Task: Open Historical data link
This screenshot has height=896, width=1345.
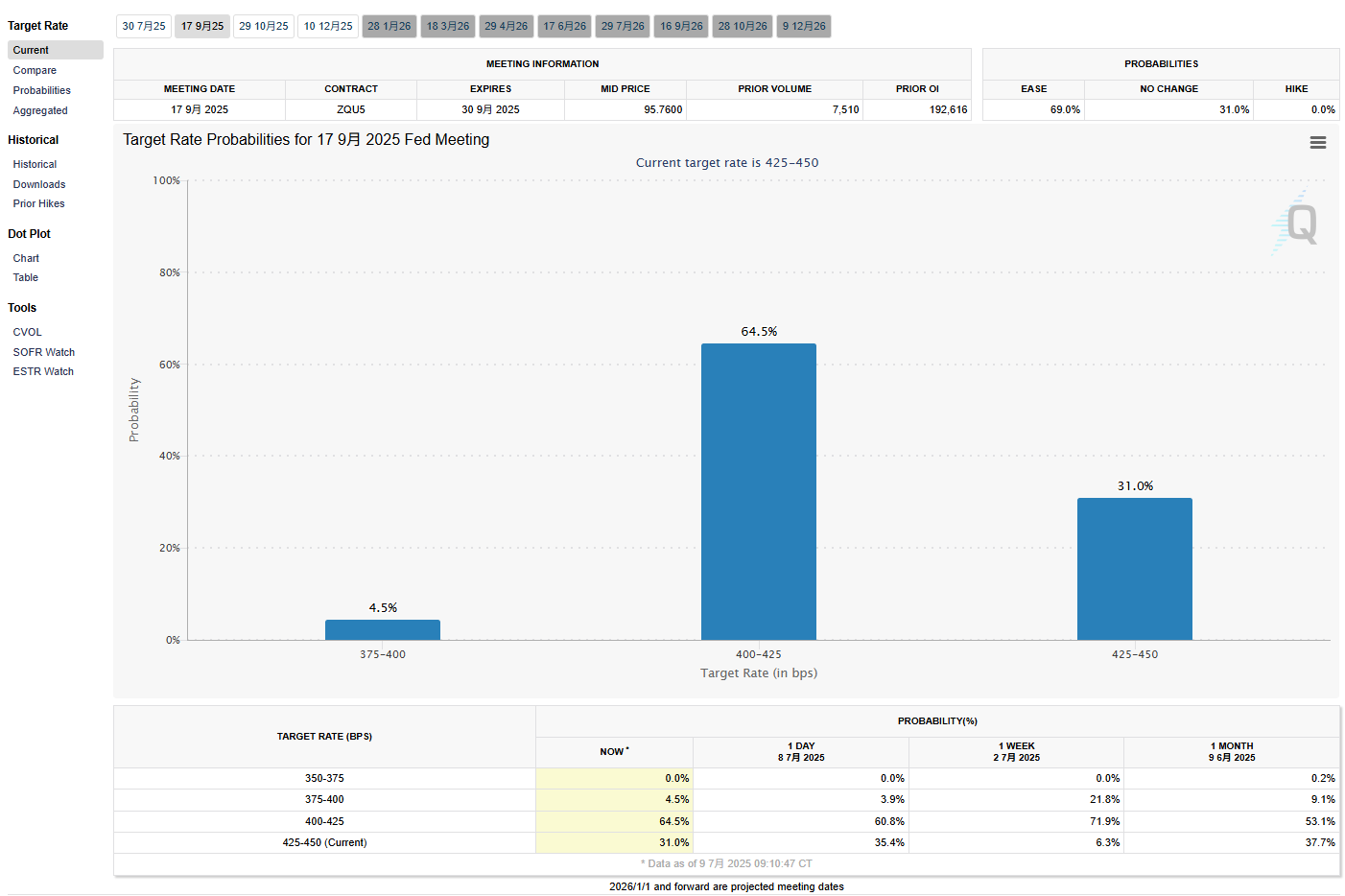Action: coord(35,164)
